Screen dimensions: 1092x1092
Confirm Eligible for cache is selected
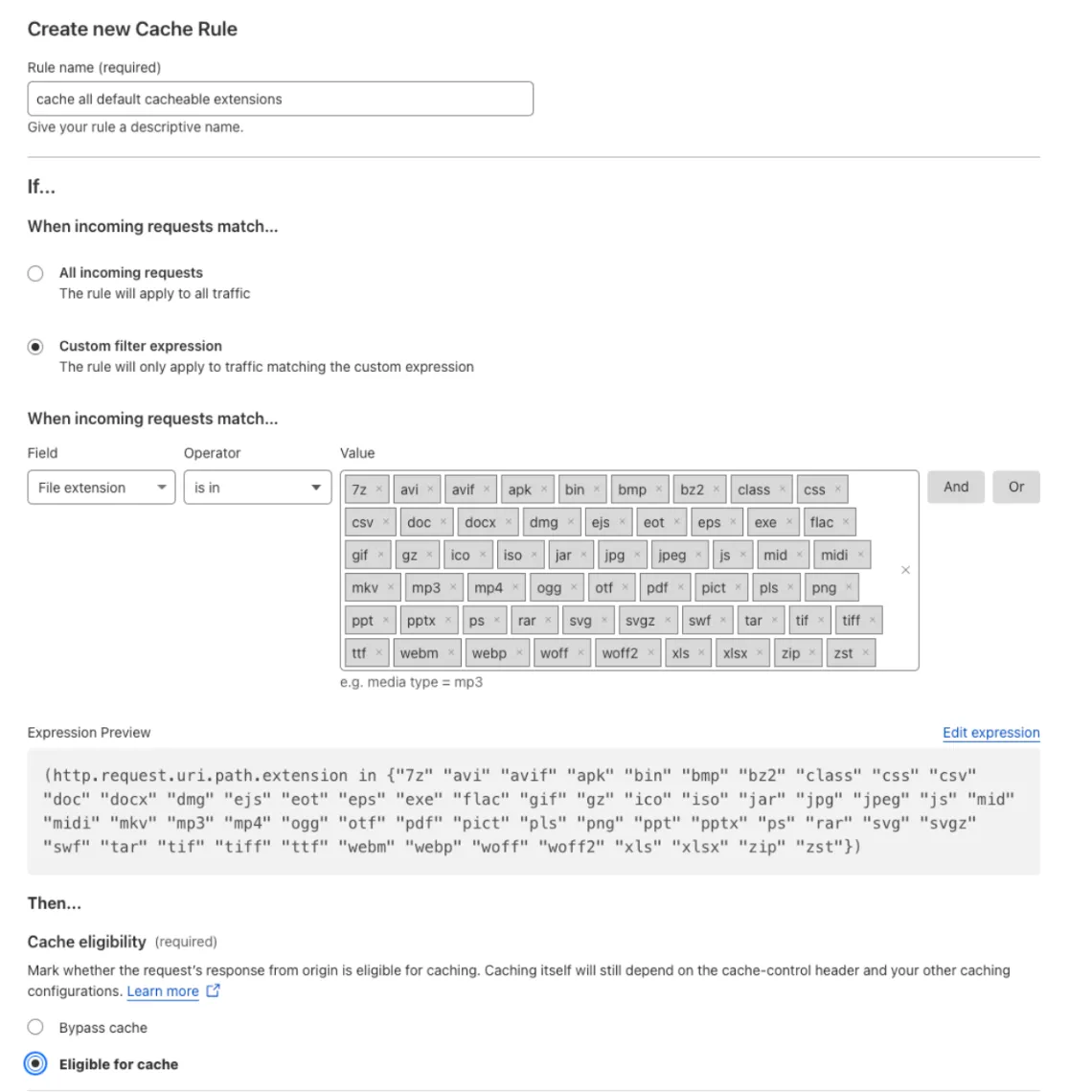coord(35,1063)
